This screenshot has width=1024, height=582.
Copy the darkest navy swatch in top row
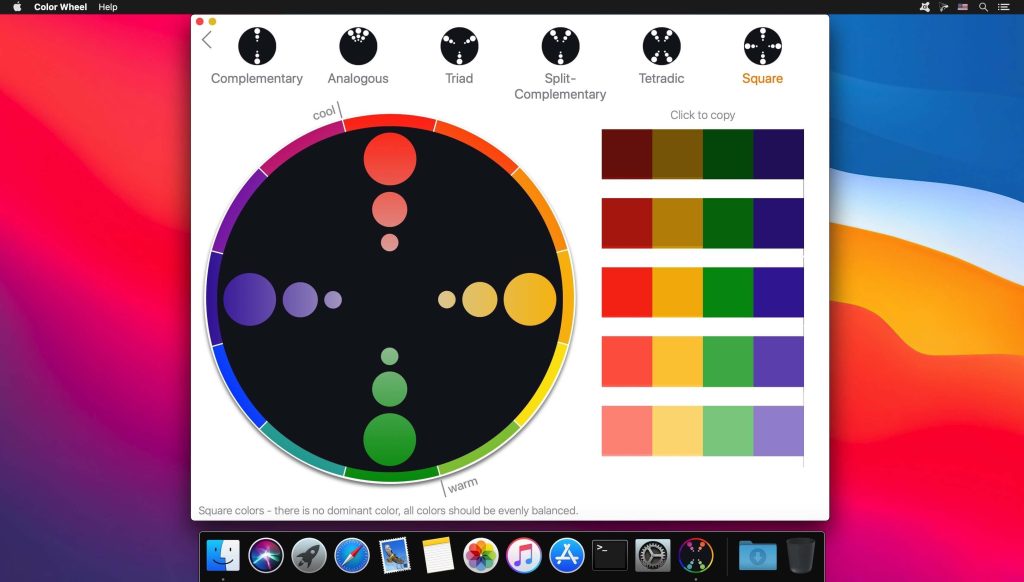coord(778,154)
